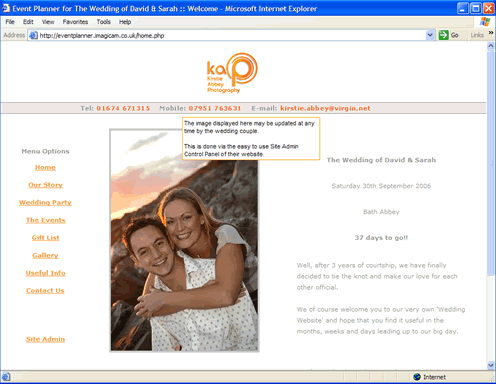
Task: Click the telephone number 01674 671315
Action: coord(123,108)
